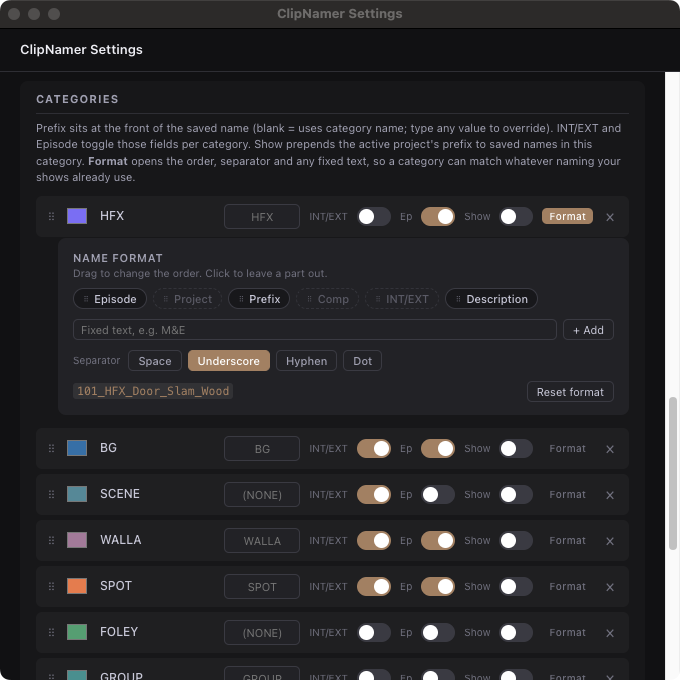Open the FOLEY green color swatch
Image resolution: width=680 pixels, height=680 pixels.
(77, 632)
